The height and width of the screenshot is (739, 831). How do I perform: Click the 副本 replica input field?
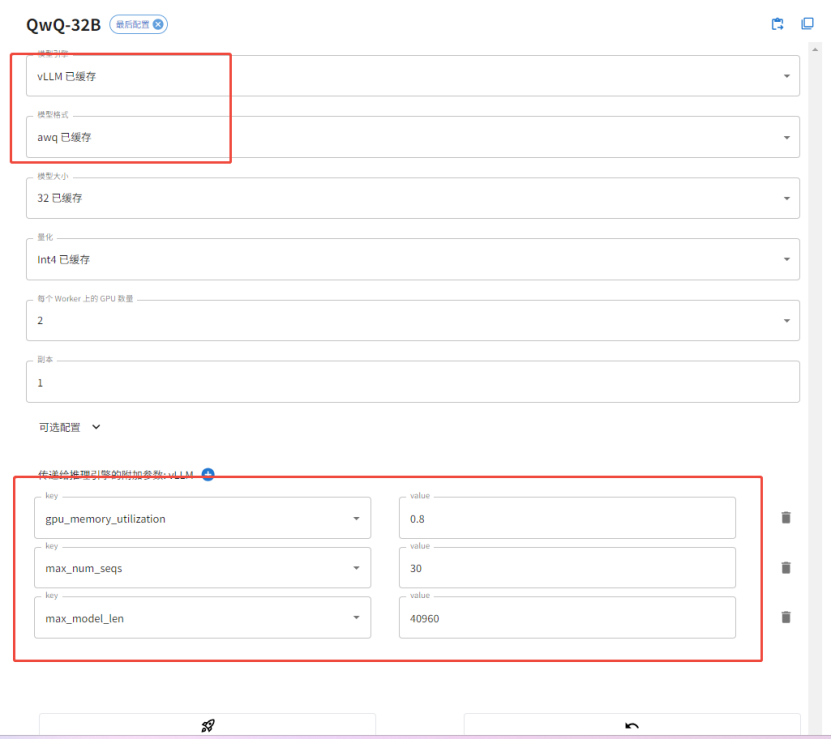[413, 382]
